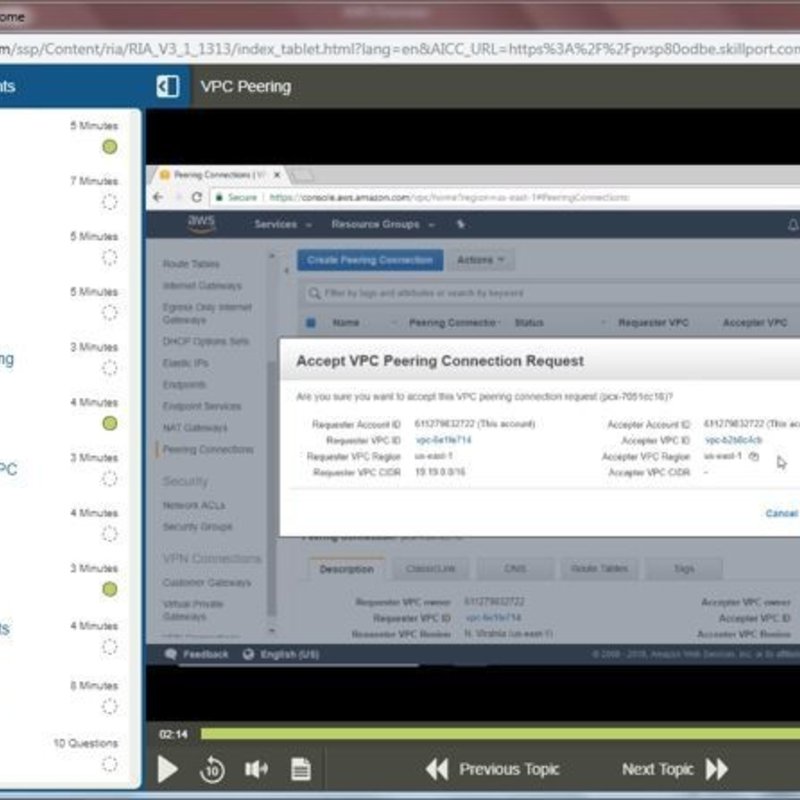Click the outer browser address bar URL
Viewport: 800px width, 800px height.
(400, 49)
